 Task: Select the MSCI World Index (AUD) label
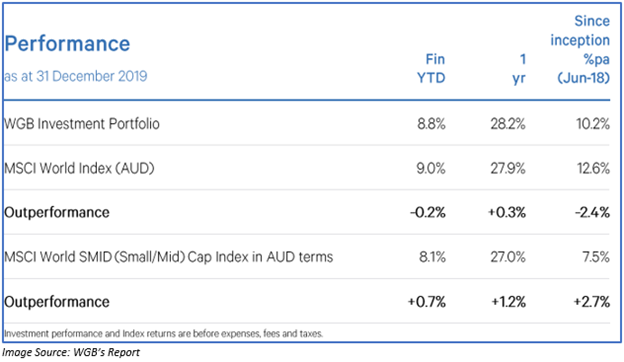79,168
